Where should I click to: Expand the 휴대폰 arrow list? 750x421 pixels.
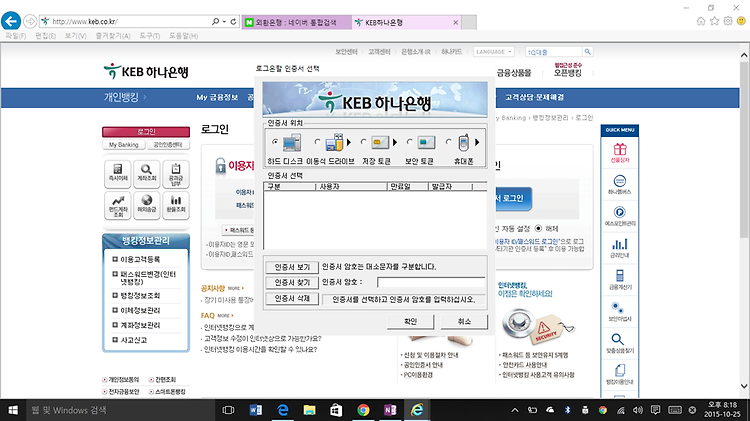tap(477, 142)
